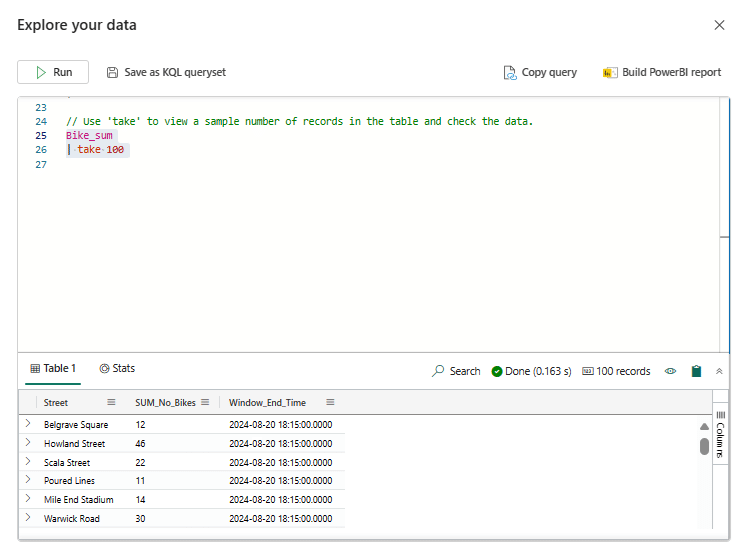Image resolution: width=733 pixels, height=545 pixels.
Task: Switch to the Table 1 tab
Action: tap(53, 368)
